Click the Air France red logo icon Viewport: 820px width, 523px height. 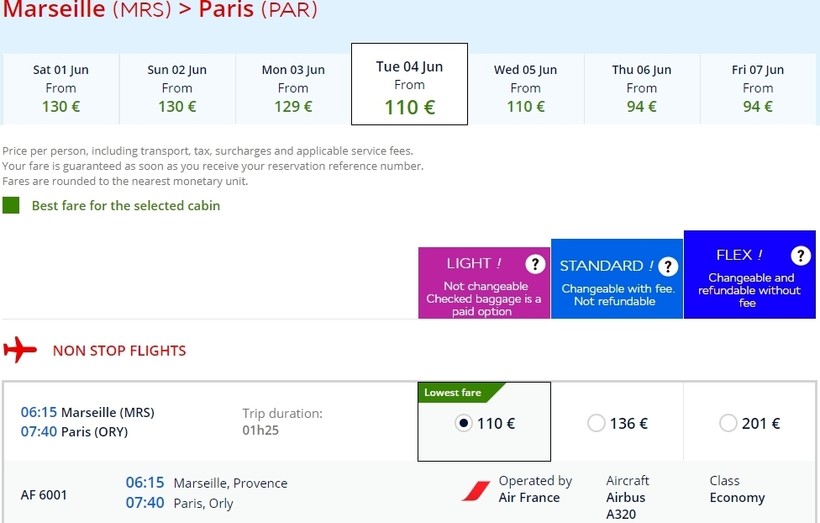click(x=476, y=490)
